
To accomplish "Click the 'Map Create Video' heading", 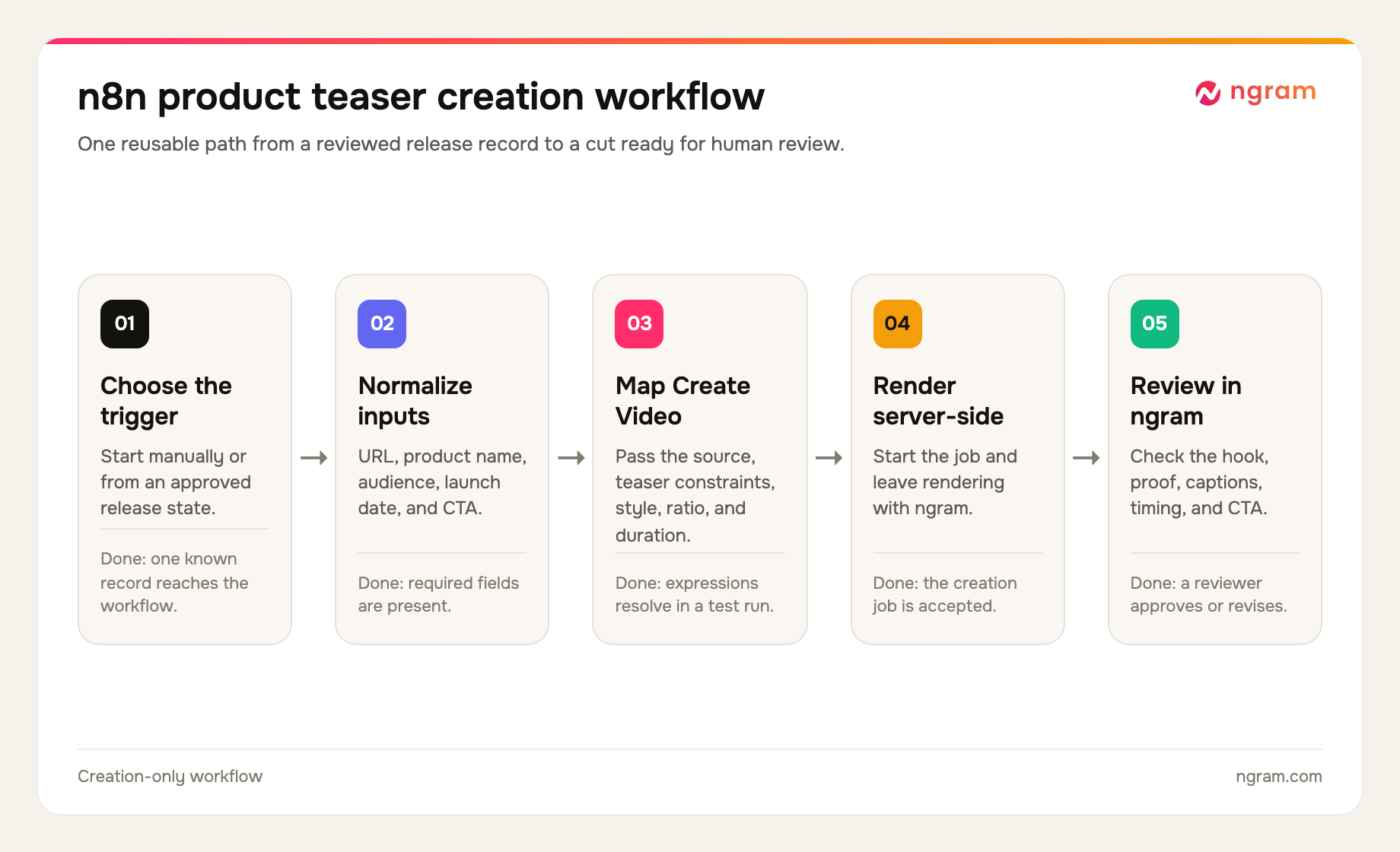I will point(682,401).
